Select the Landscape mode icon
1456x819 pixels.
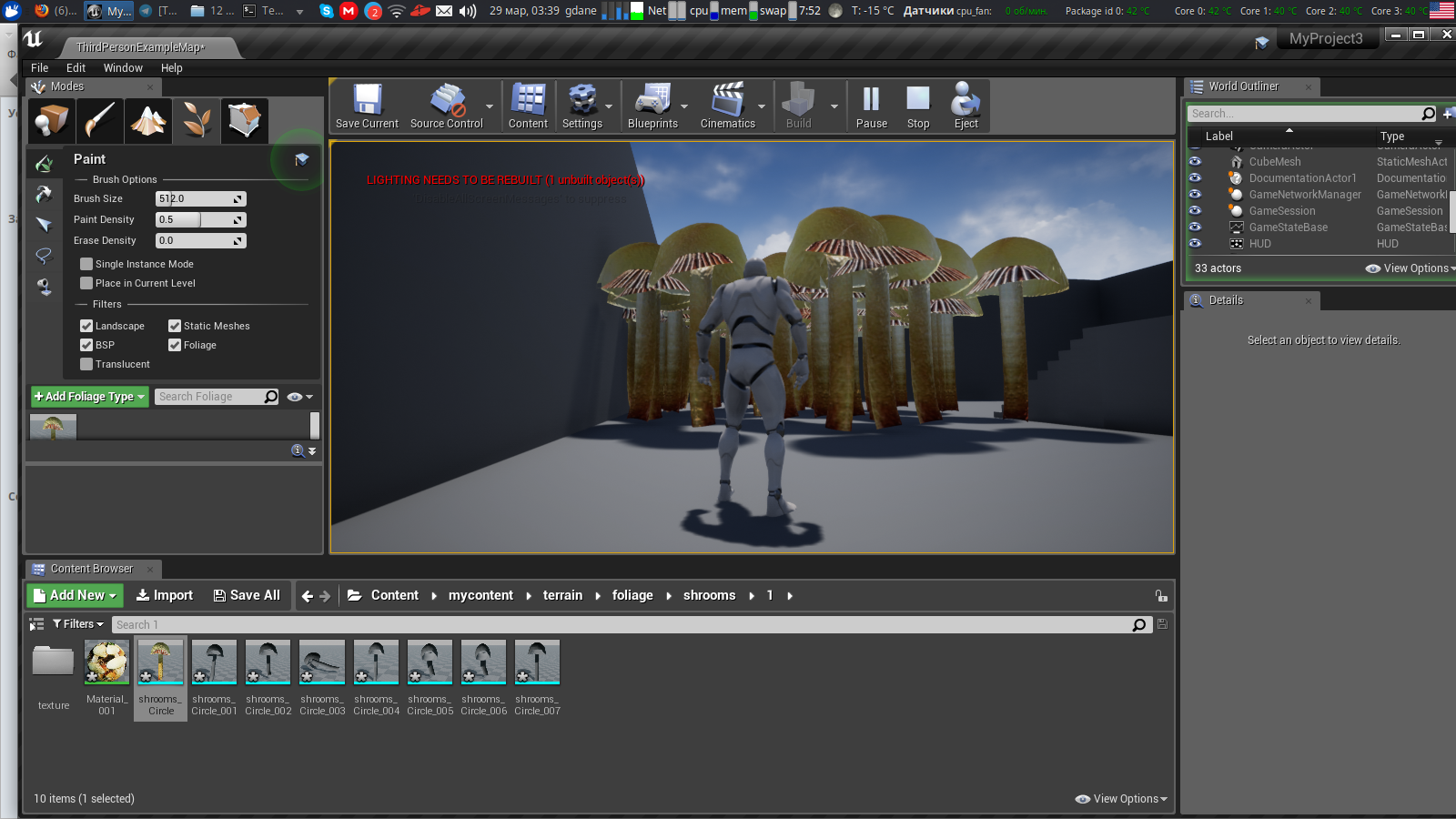point(148,120)
